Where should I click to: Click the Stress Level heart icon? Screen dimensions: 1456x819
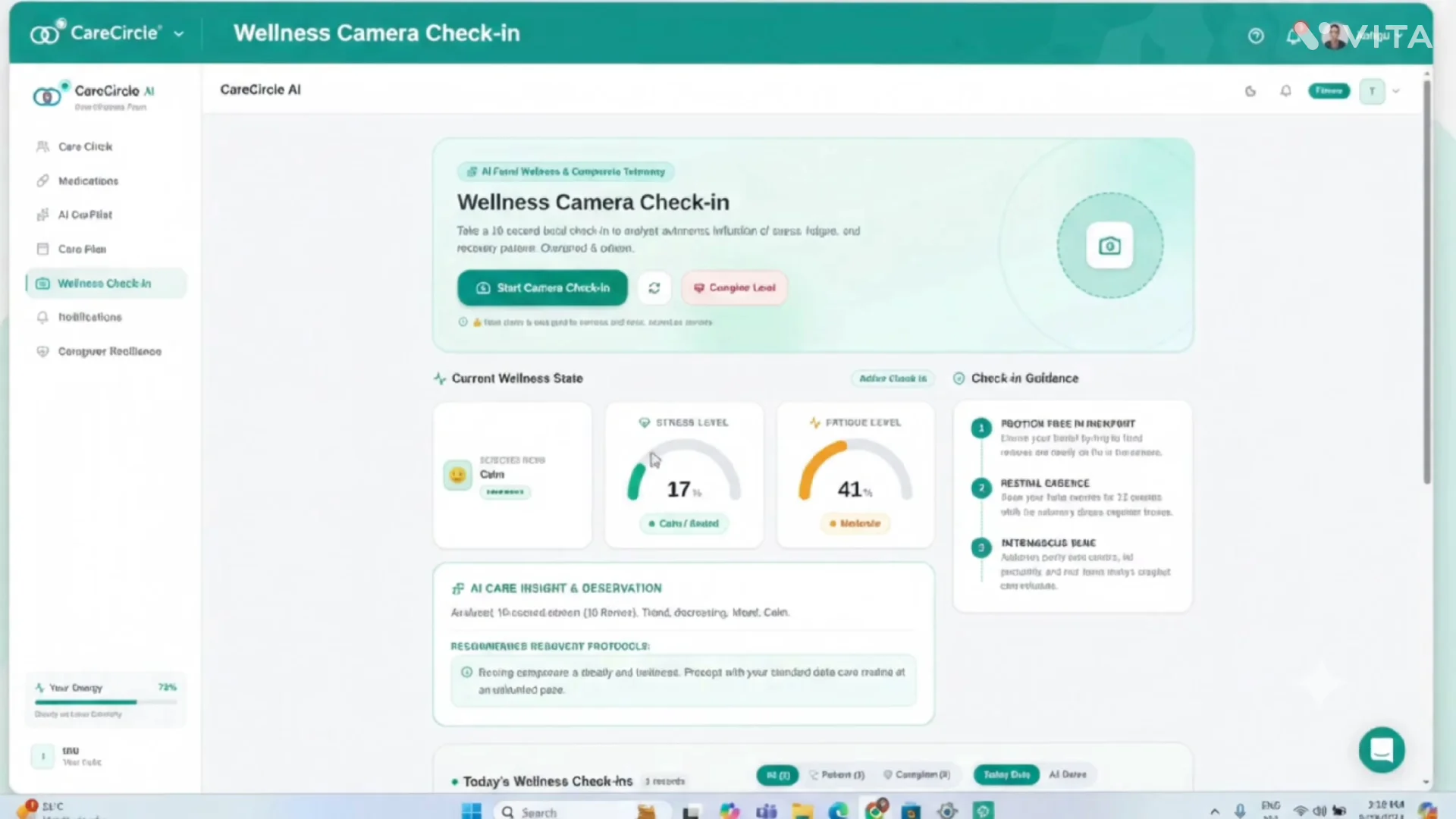pyautogui.click(x=645, y=422)
